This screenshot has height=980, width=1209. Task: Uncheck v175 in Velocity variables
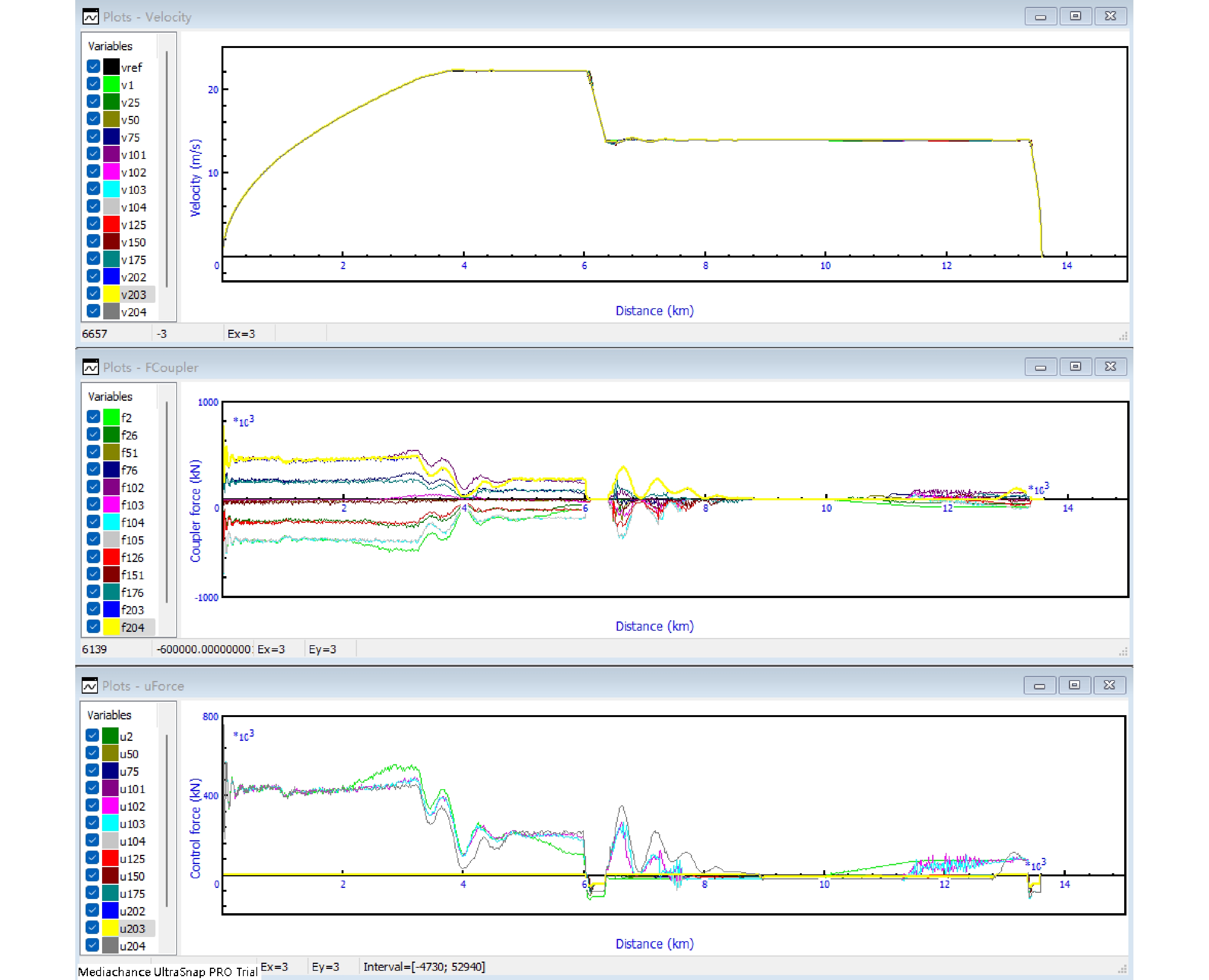(94, 259)
